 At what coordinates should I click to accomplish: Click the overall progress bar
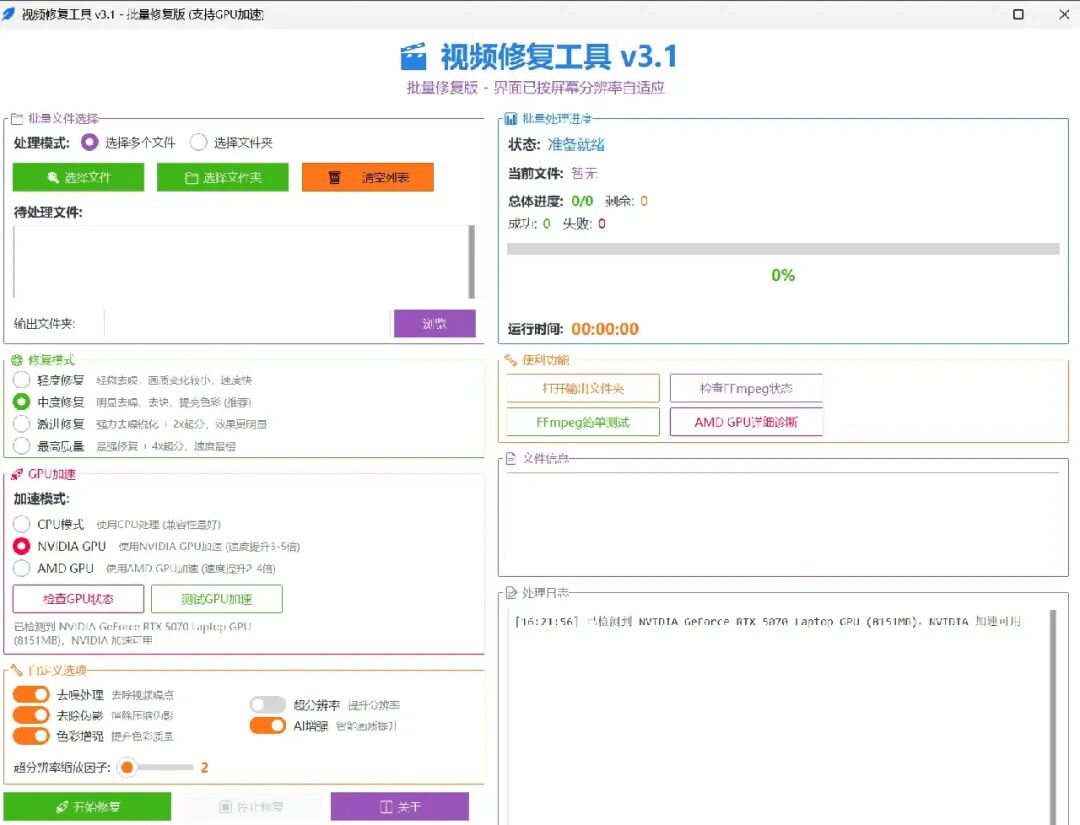point(783,249)
